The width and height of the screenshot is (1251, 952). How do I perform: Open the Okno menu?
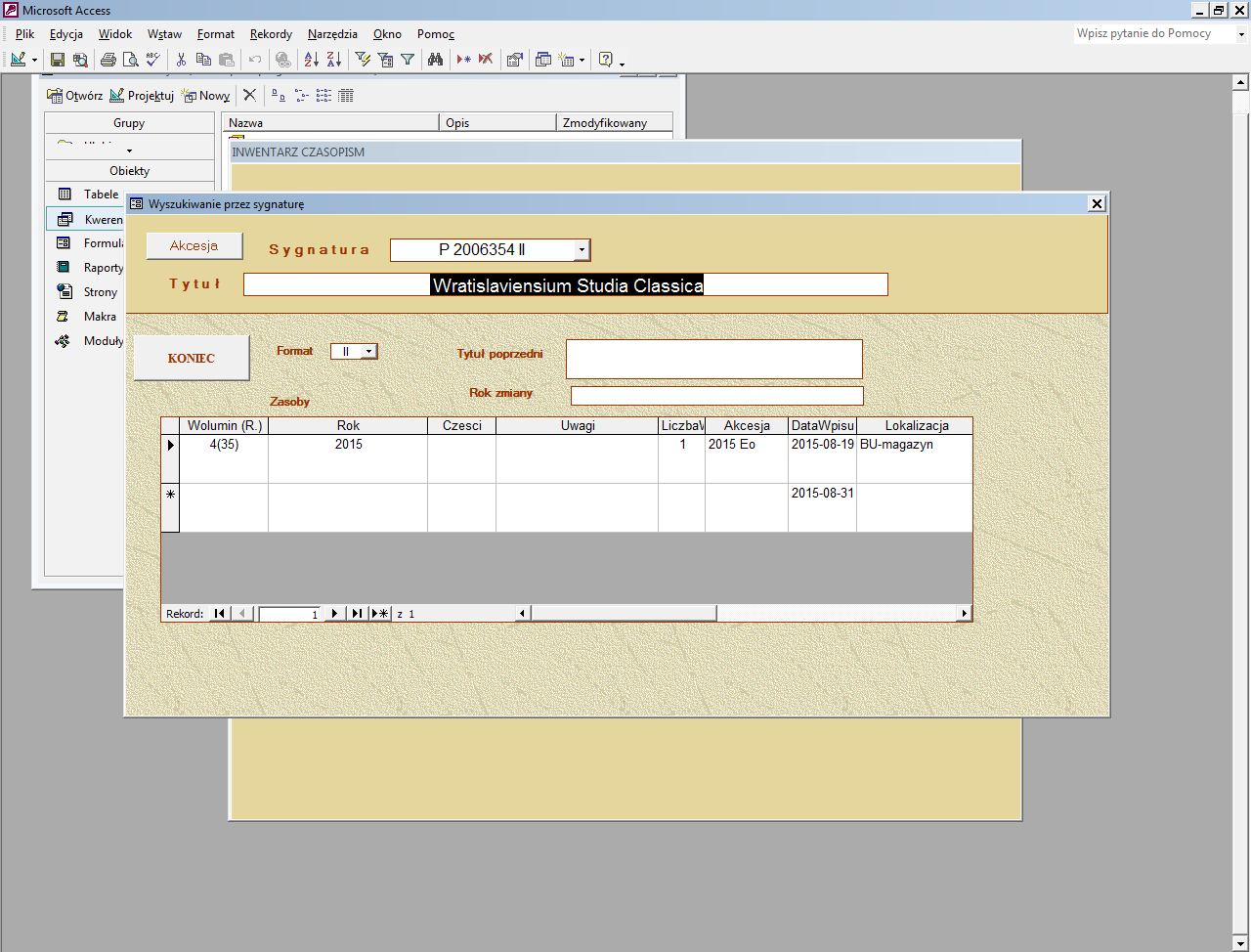387,33
